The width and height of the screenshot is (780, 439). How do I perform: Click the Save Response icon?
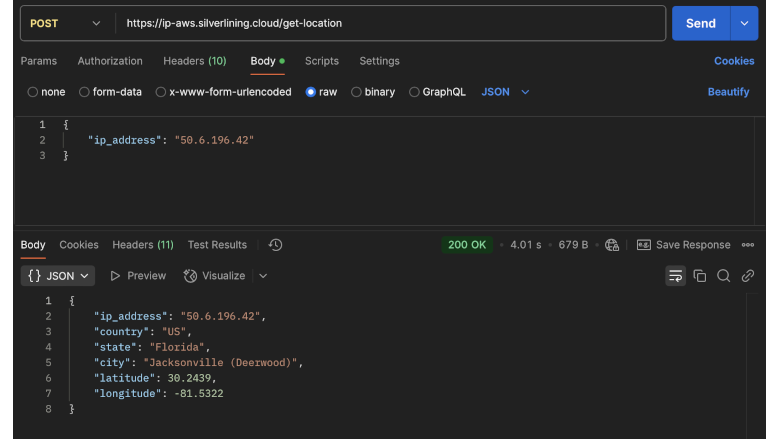[644, 245]
